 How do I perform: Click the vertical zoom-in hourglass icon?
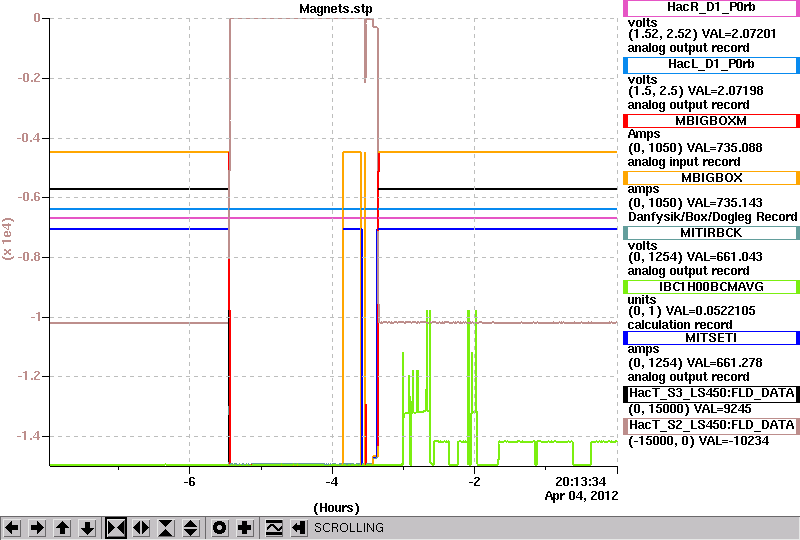(x=166, y=528)
